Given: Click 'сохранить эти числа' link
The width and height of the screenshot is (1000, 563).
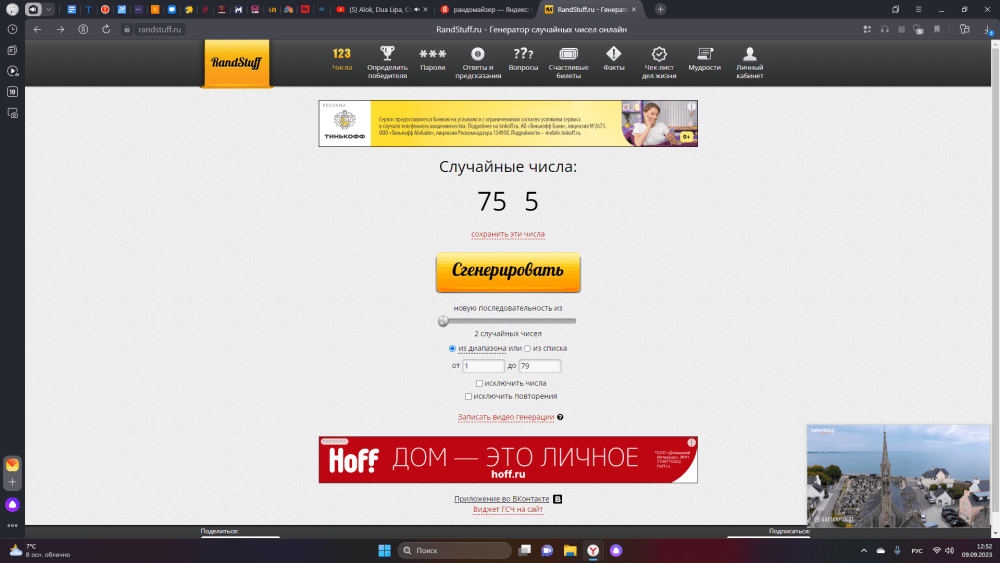Looking at the screenshot, I should pos(508,234).
